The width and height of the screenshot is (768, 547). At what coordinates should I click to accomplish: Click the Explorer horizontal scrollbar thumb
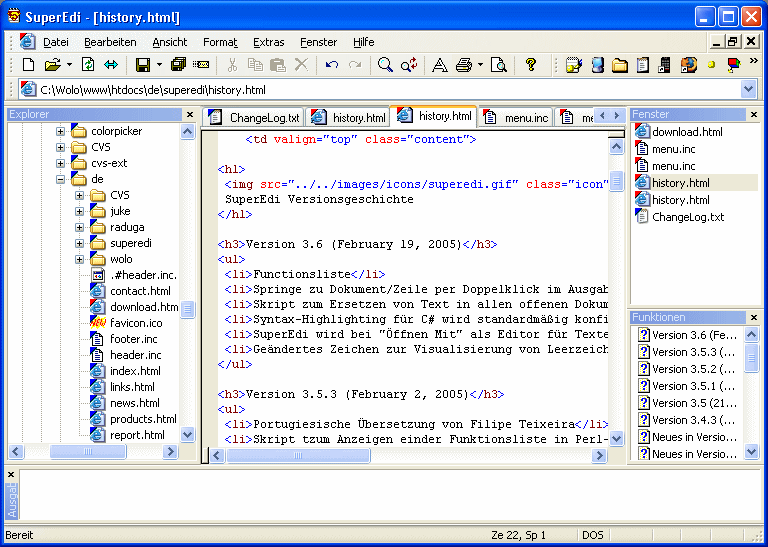(x=88, y=451)
